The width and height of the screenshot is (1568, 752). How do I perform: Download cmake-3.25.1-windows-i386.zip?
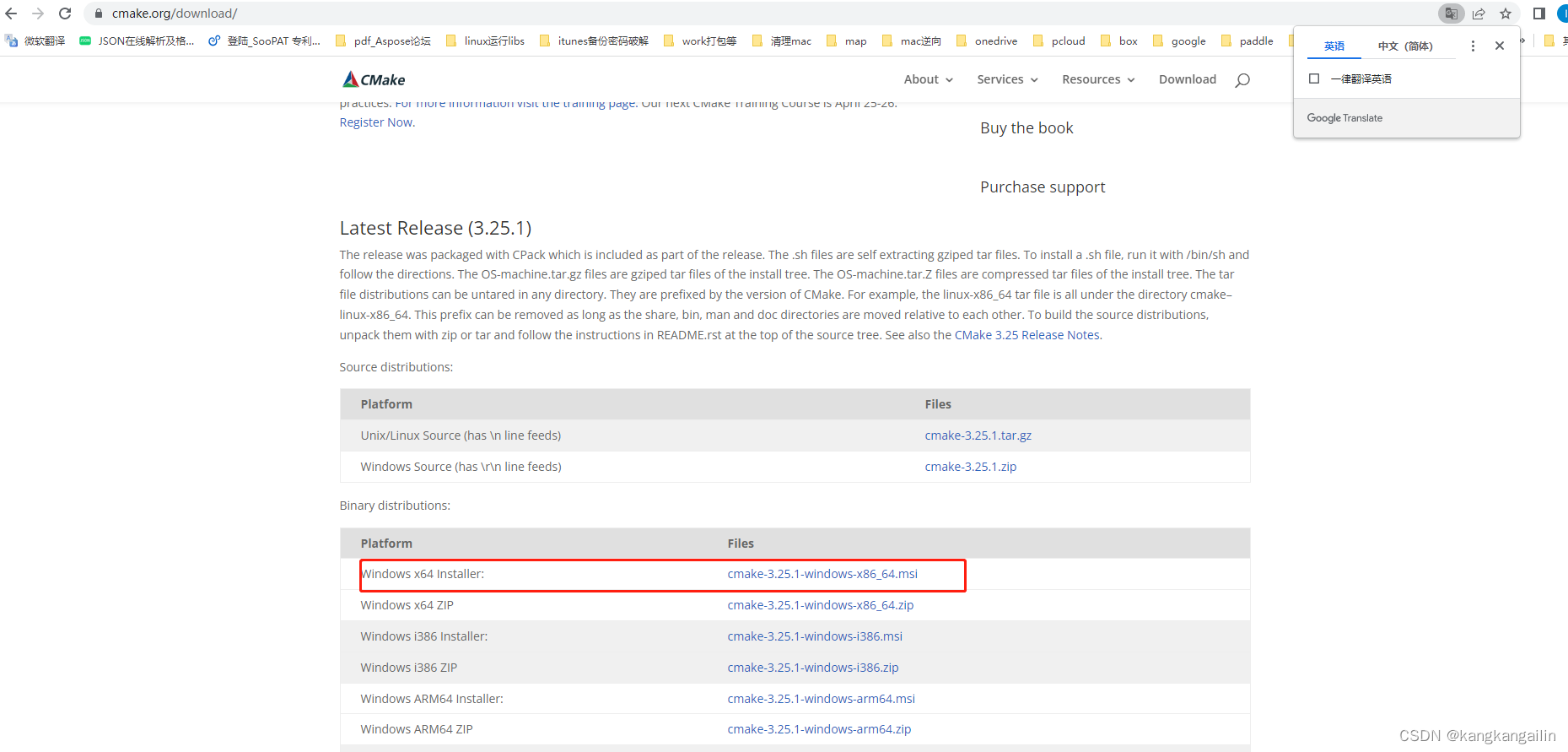813,668
